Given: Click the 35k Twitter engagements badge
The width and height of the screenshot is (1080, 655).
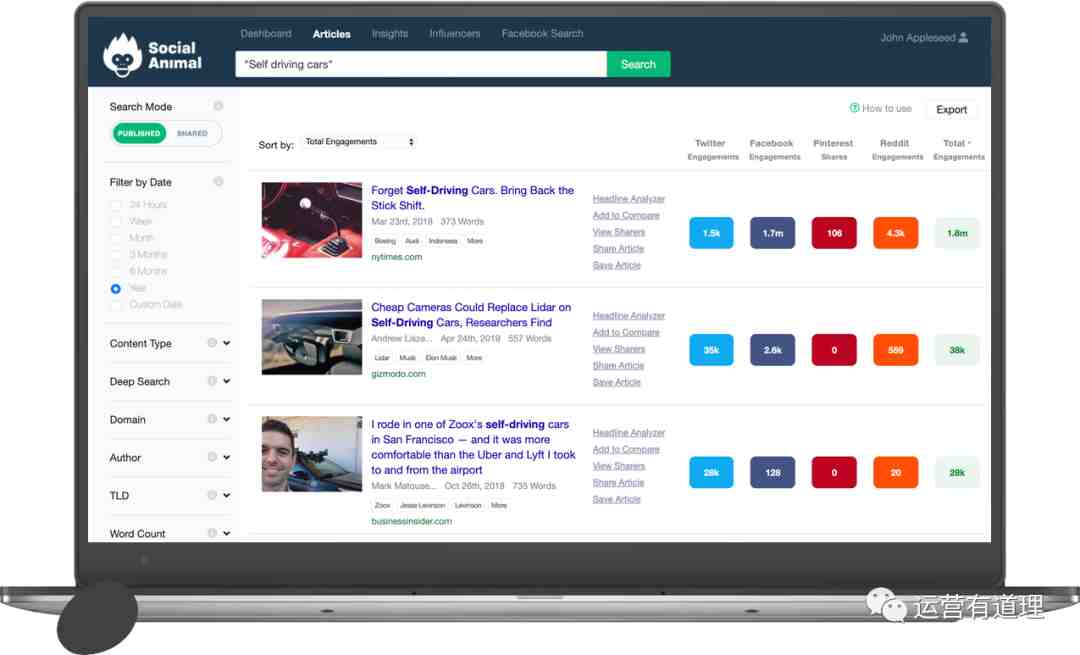Looking at the screenshot, I should coord(712,350).
